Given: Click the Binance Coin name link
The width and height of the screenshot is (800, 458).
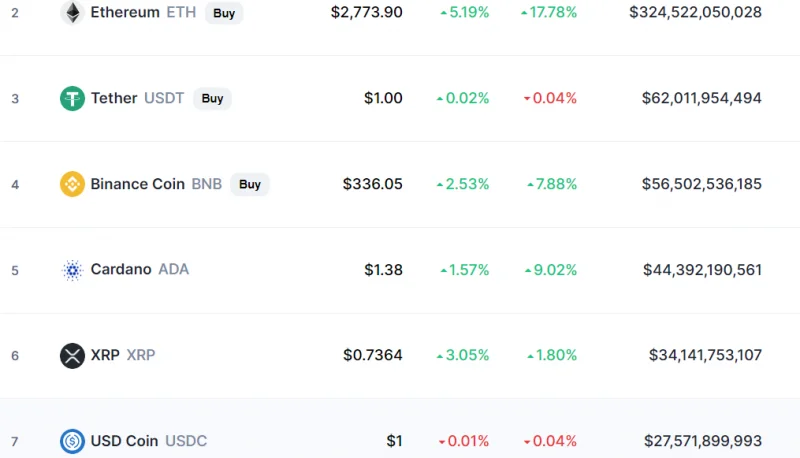Looking at the screenshot, I should tap(137, 184).
